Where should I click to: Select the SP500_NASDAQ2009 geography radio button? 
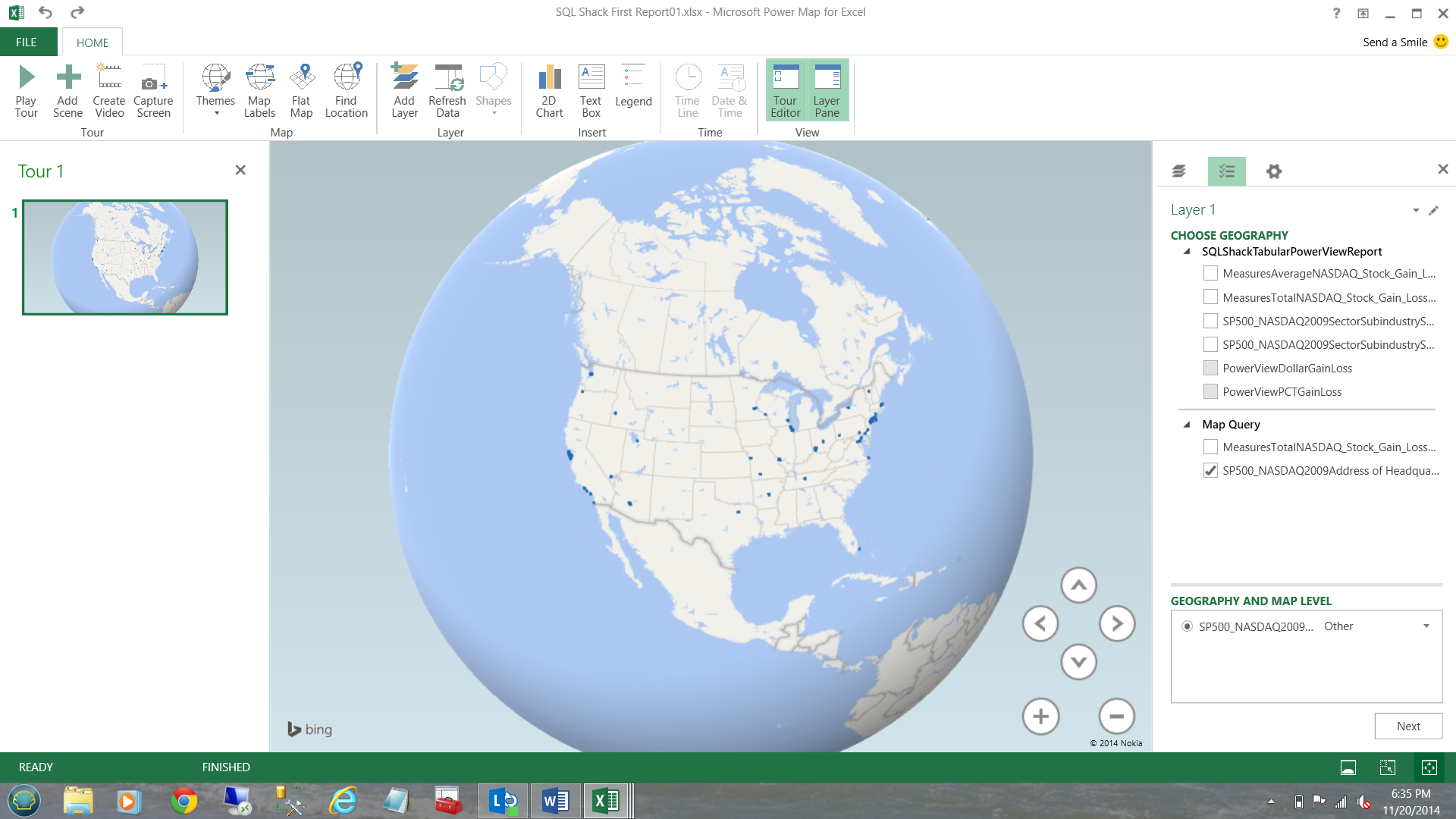point(1187,626)
